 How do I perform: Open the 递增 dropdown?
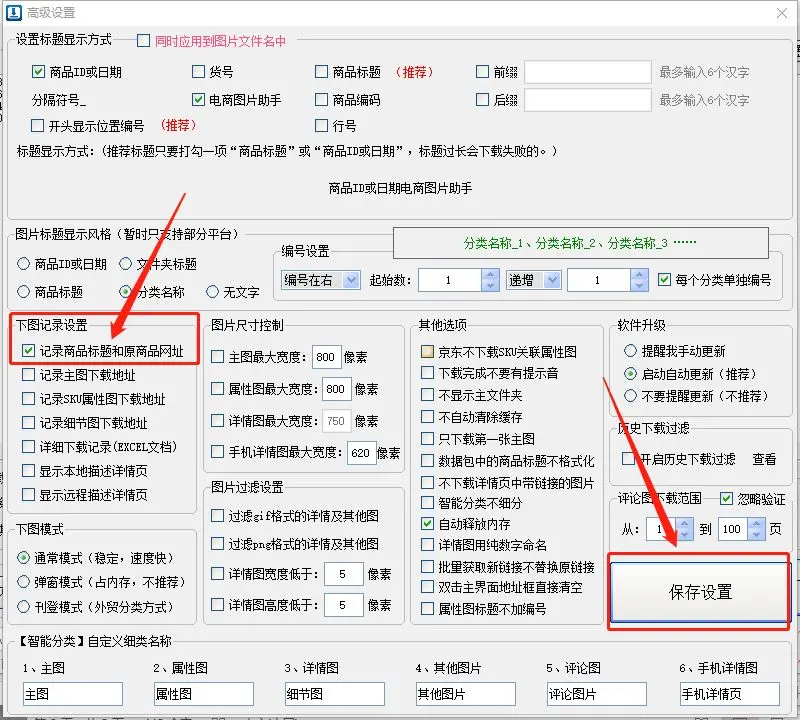(x=533, y=281)
